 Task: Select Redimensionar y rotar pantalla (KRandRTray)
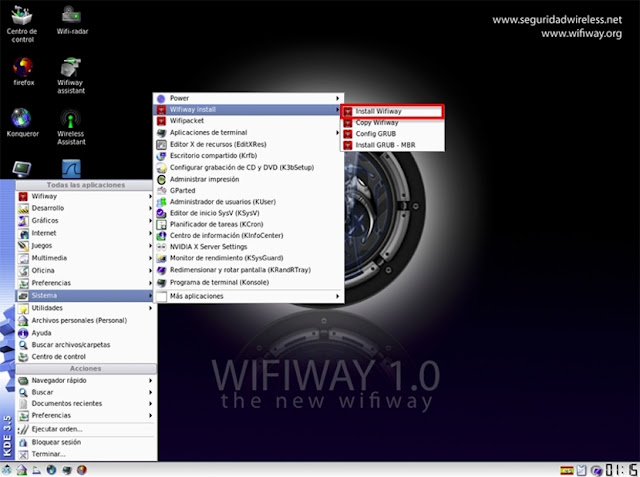coord(249,270)
